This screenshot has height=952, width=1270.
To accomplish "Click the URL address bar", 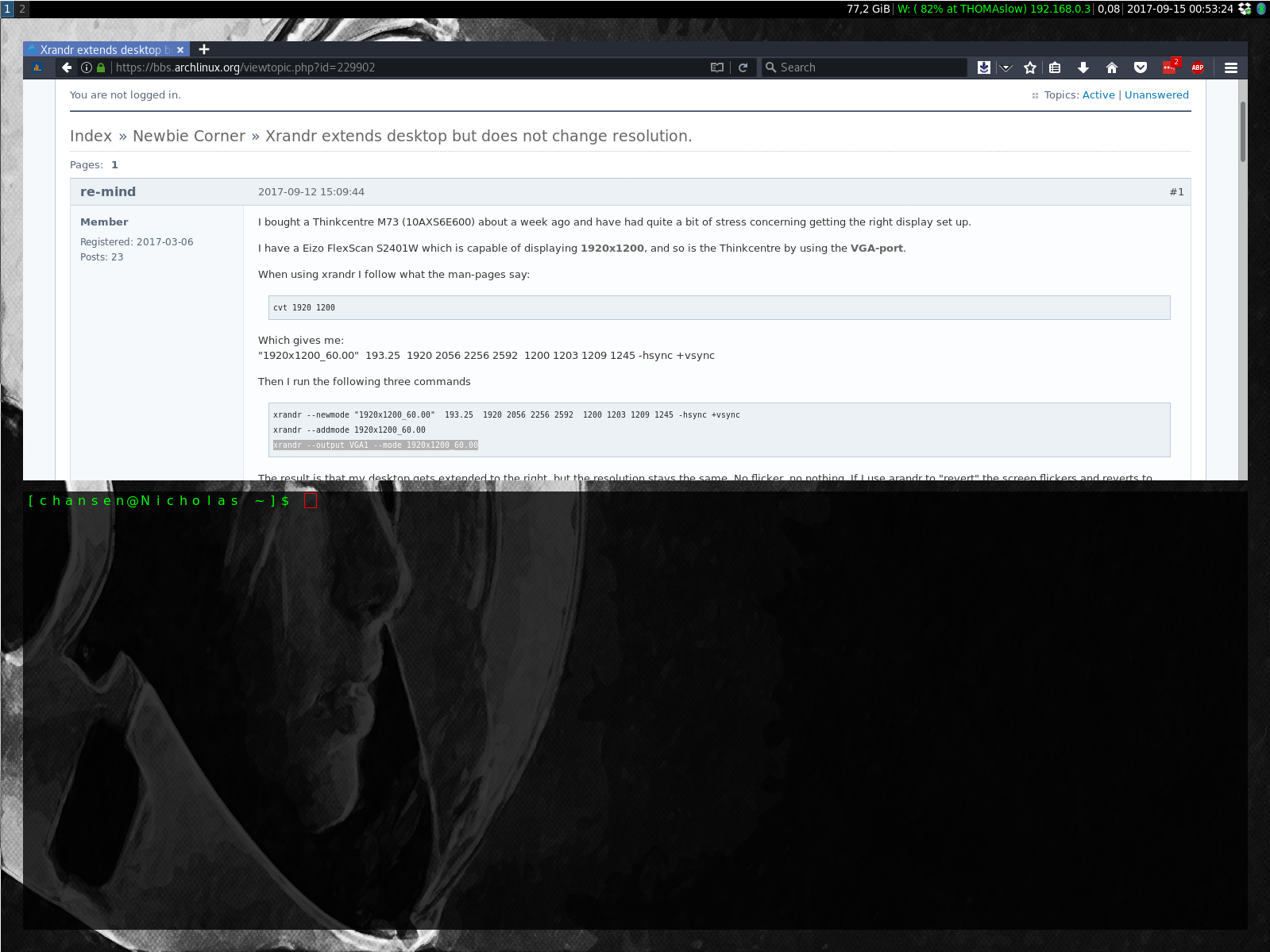I will tap(409, 67).
